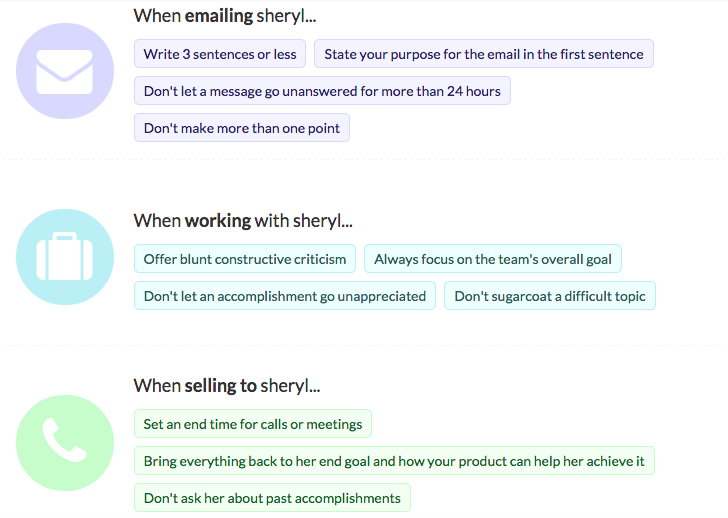Viewport: 728px width, 518px height.
Task: Click the bold word 'emailing' in heading
Action: (x=216, y=16)
